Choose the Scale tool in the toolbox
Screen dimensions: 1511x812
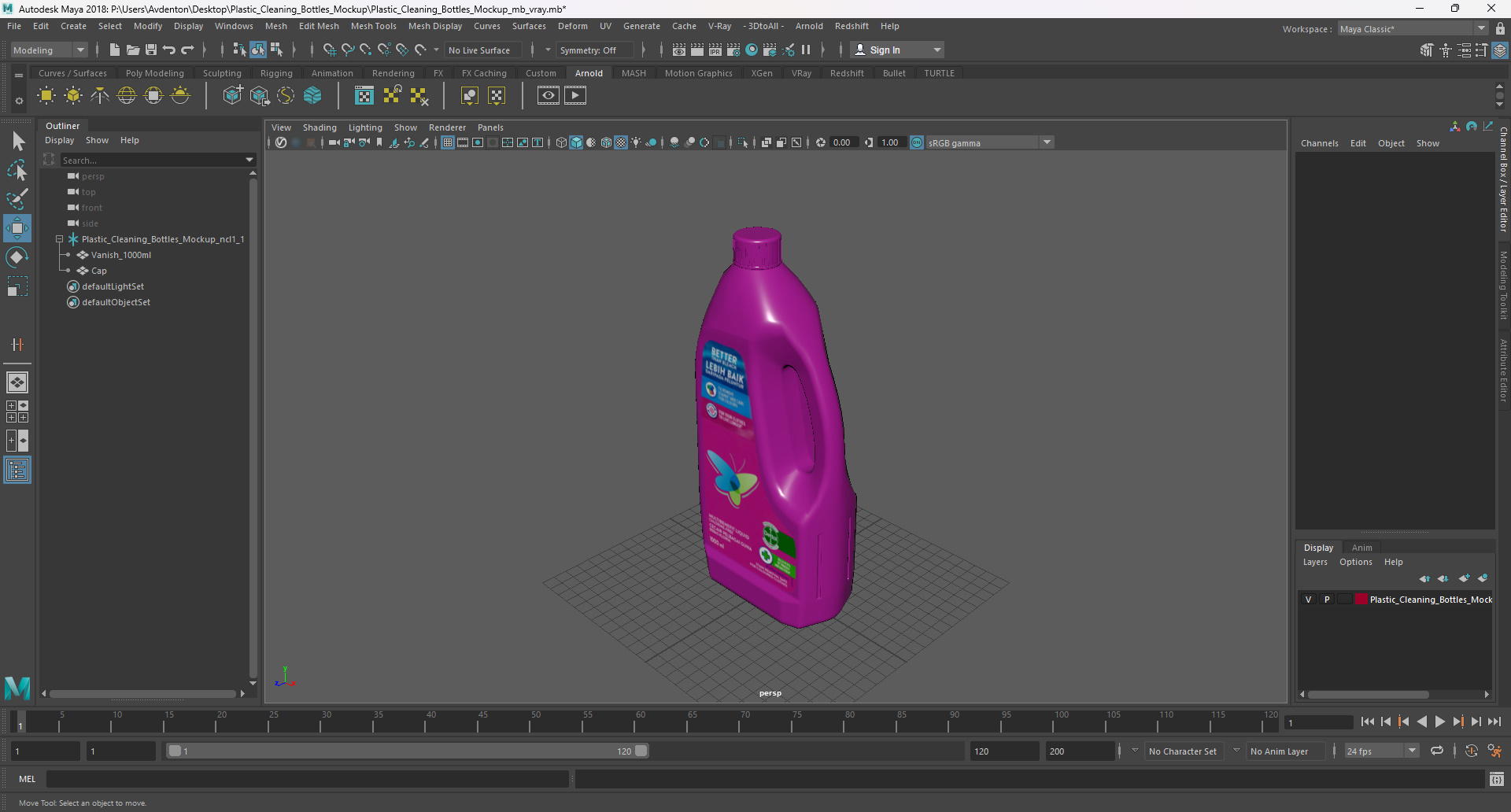tap(17, 286)
